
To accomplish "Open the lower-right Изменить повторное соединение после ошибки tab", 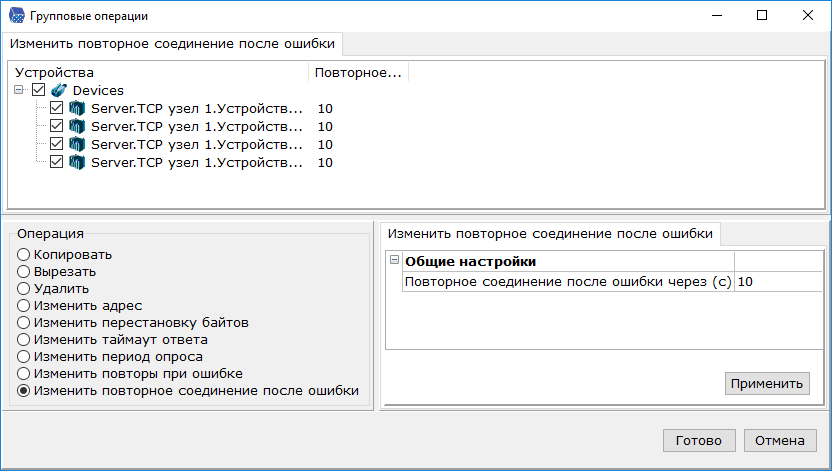I will pyautogui.click(x=550, y=234).
